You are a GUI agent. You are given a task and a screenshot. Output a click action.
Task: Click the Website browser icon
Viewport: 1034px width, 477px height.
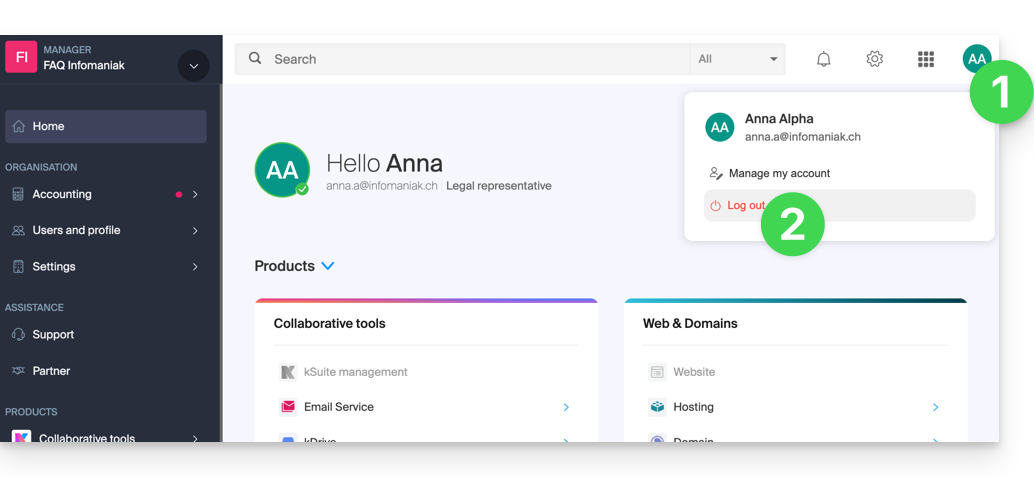click(x=657, y=372)
